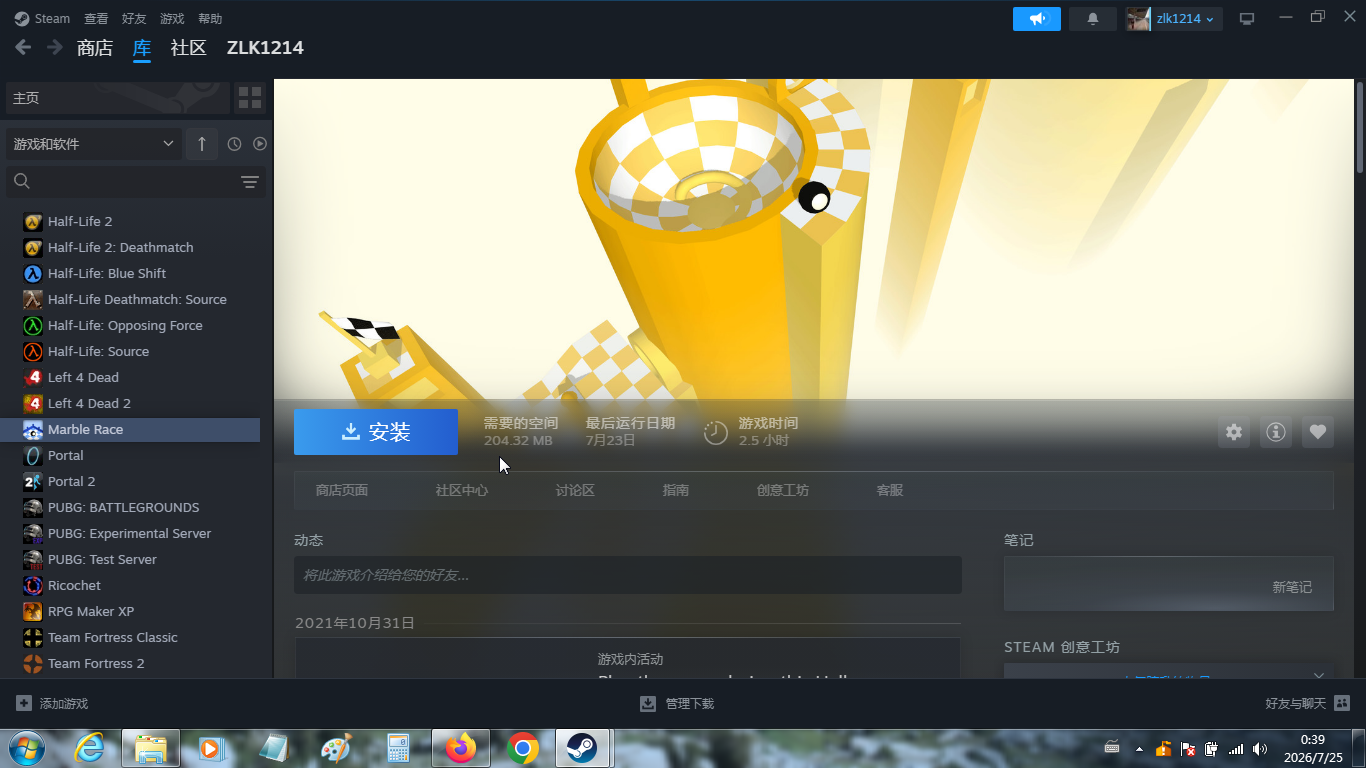This screenshot has height=768, width=1366.
Task: Go to the 商店 tab
Action: point(95,48)
